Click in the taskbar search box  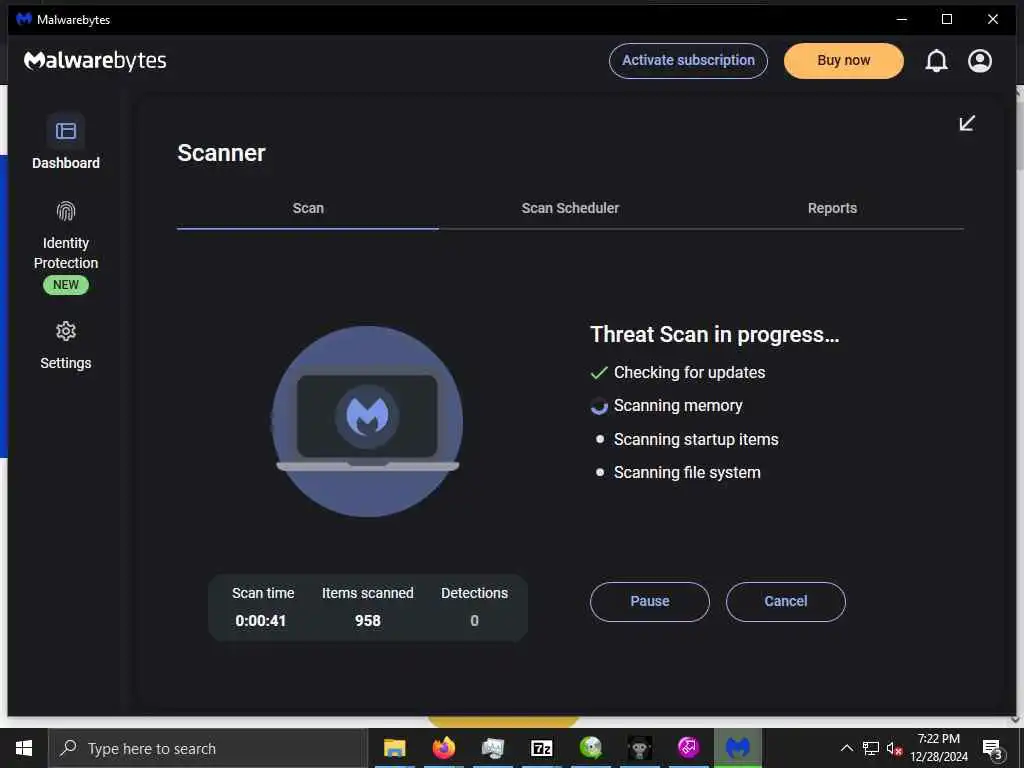209,748
